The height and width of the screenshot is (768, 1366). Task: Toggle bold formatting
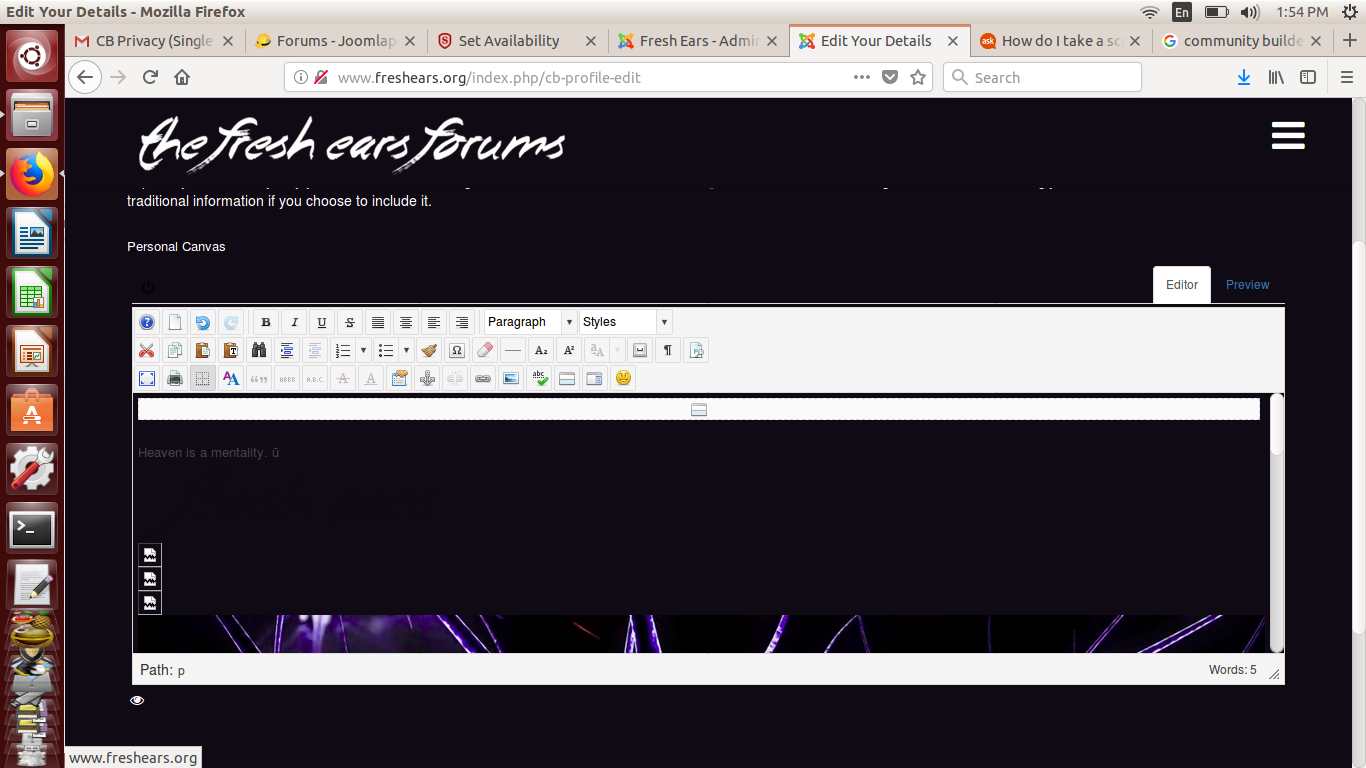click(265, 322)
